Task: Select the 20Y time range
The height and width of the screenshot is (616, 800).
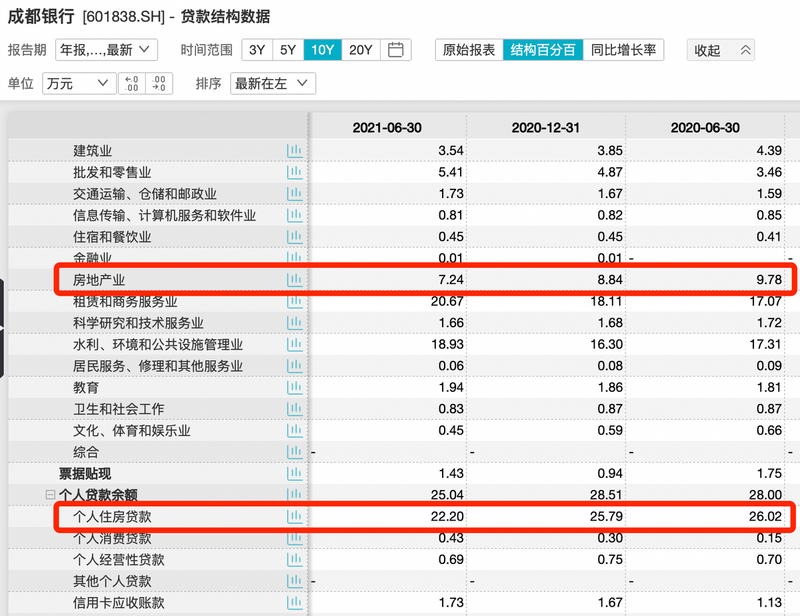Action: point(361,50)
